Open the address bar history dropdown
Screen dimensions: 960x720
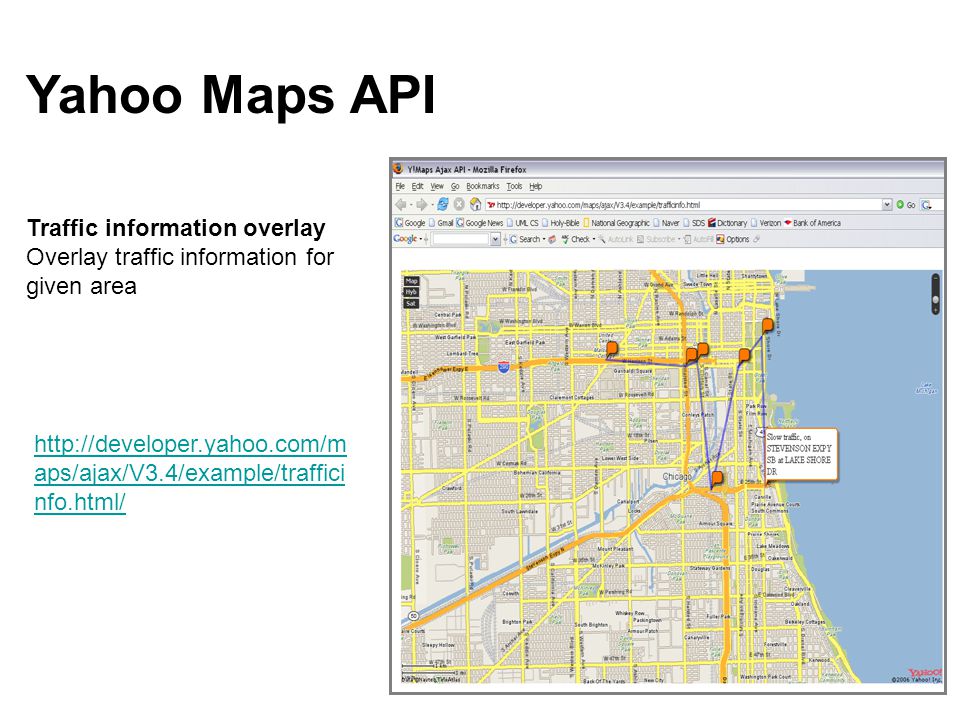click(x=887, y=205)
